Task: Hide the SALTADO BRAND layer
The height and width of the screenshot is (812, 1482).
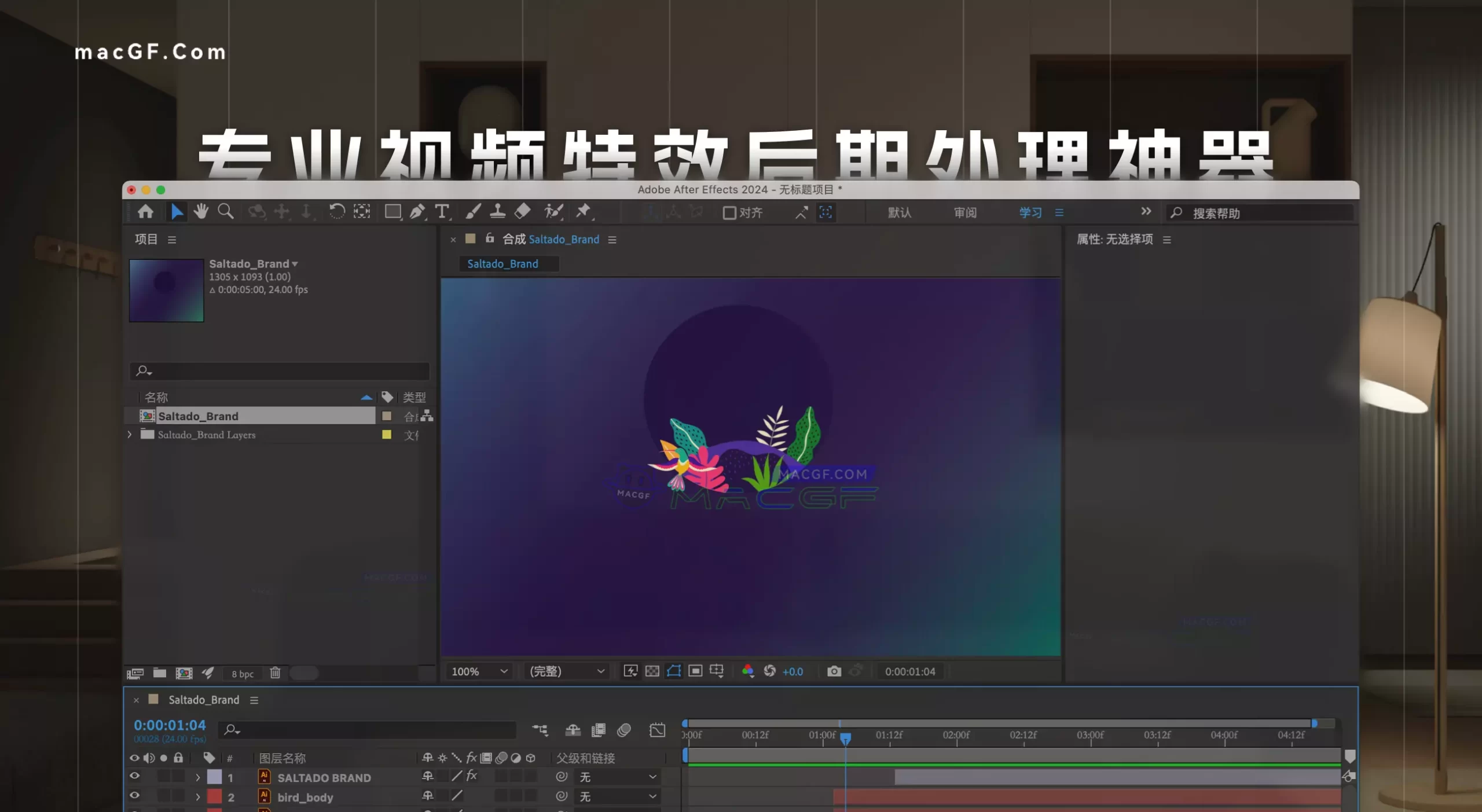Action: click(x=134, y=777)
